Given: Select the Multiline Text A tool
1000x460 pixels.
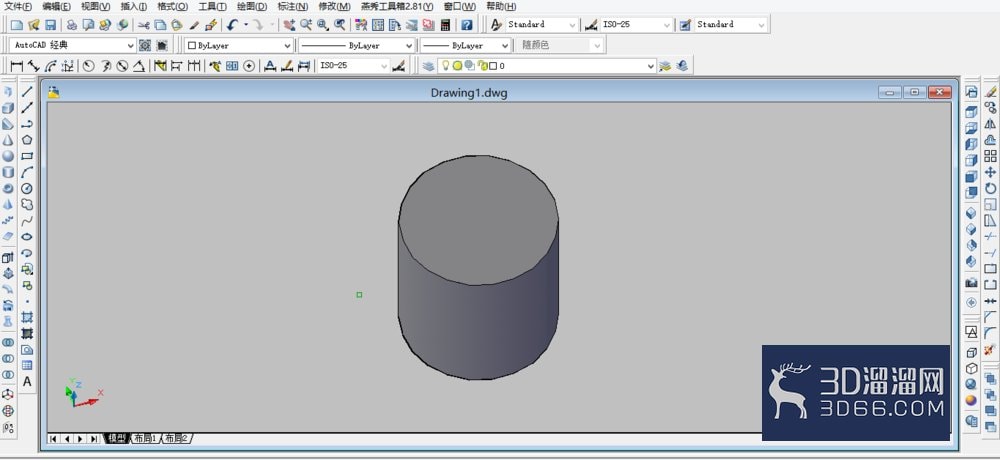Looking at the screenshot, I should click(27, 382).
